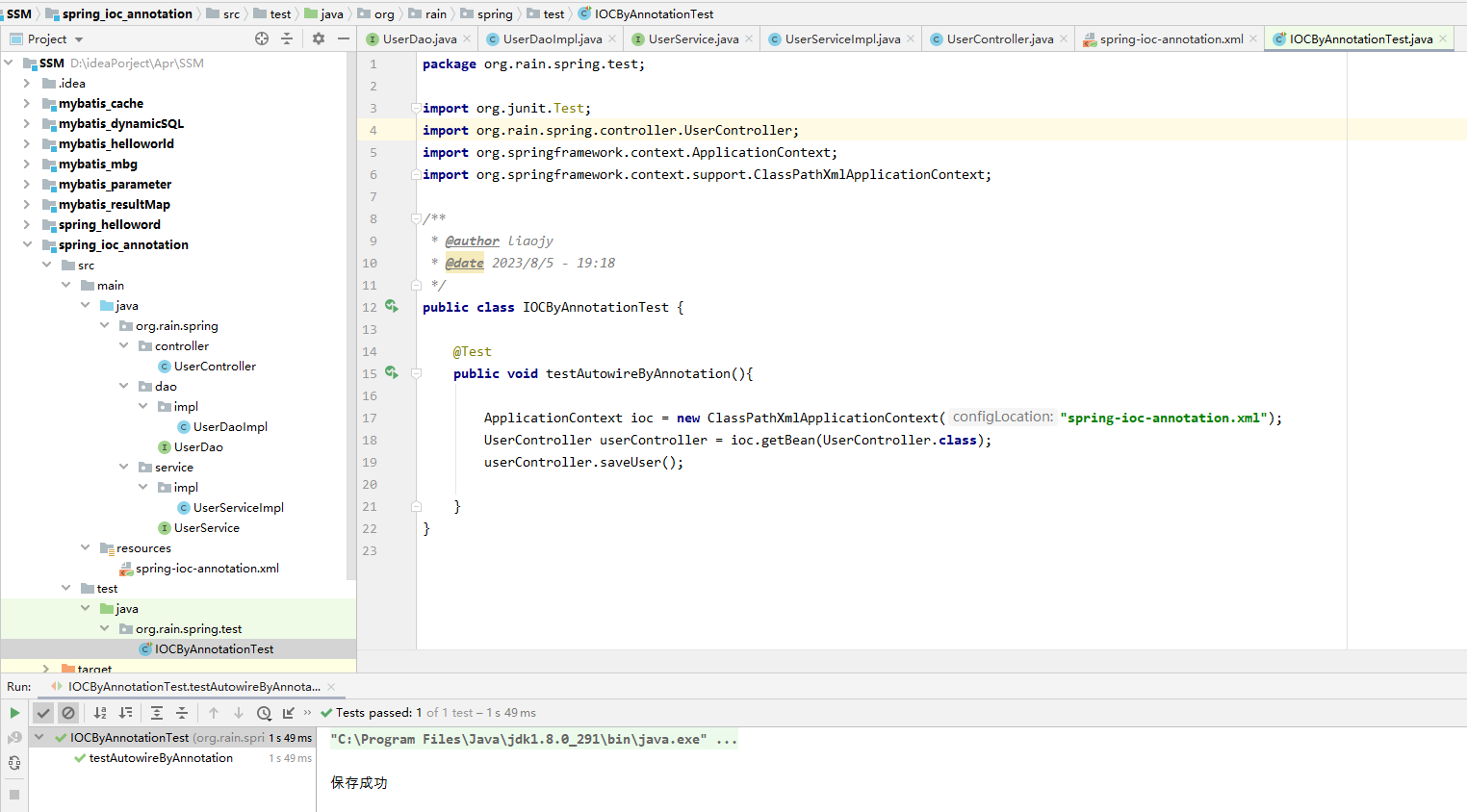The height and width of the screenshot is (812, 1467).
Task: Click Previous Failed Test up arrow
Action: (x=214, y=713)
